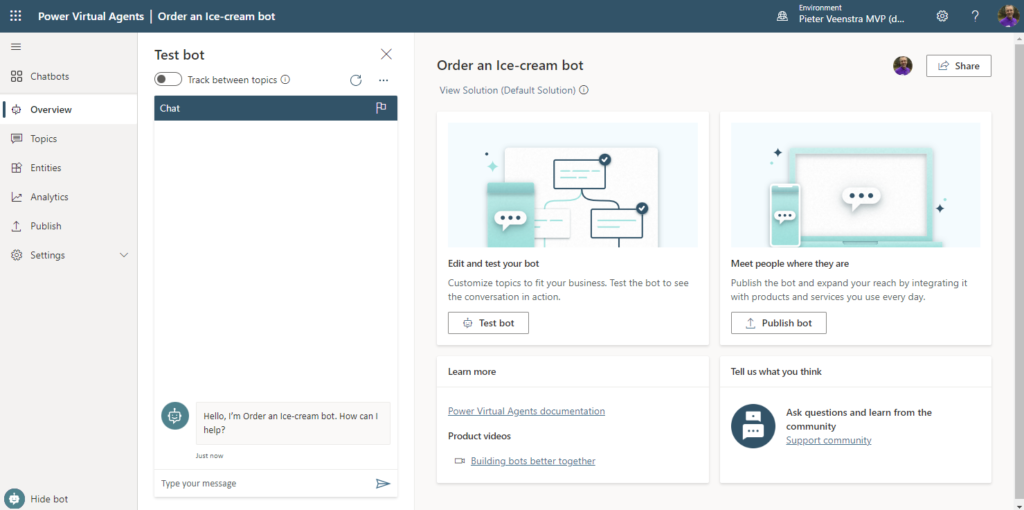Click the Settings gear icon in sidebar
This screenshot has height=510, width=1024.
[x=17, y=255]
